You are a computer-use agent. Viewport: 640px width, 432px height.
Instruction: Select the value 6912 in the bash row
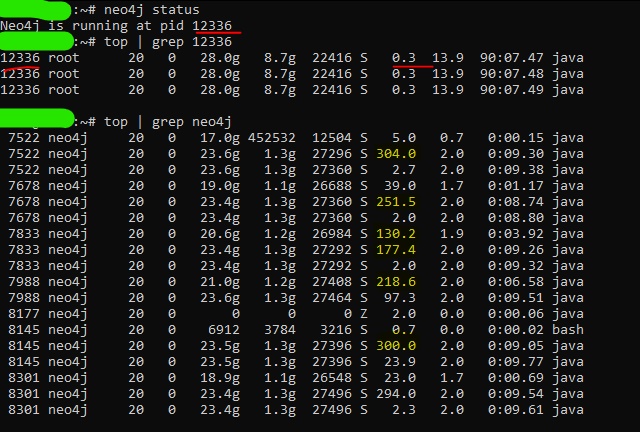224,330
